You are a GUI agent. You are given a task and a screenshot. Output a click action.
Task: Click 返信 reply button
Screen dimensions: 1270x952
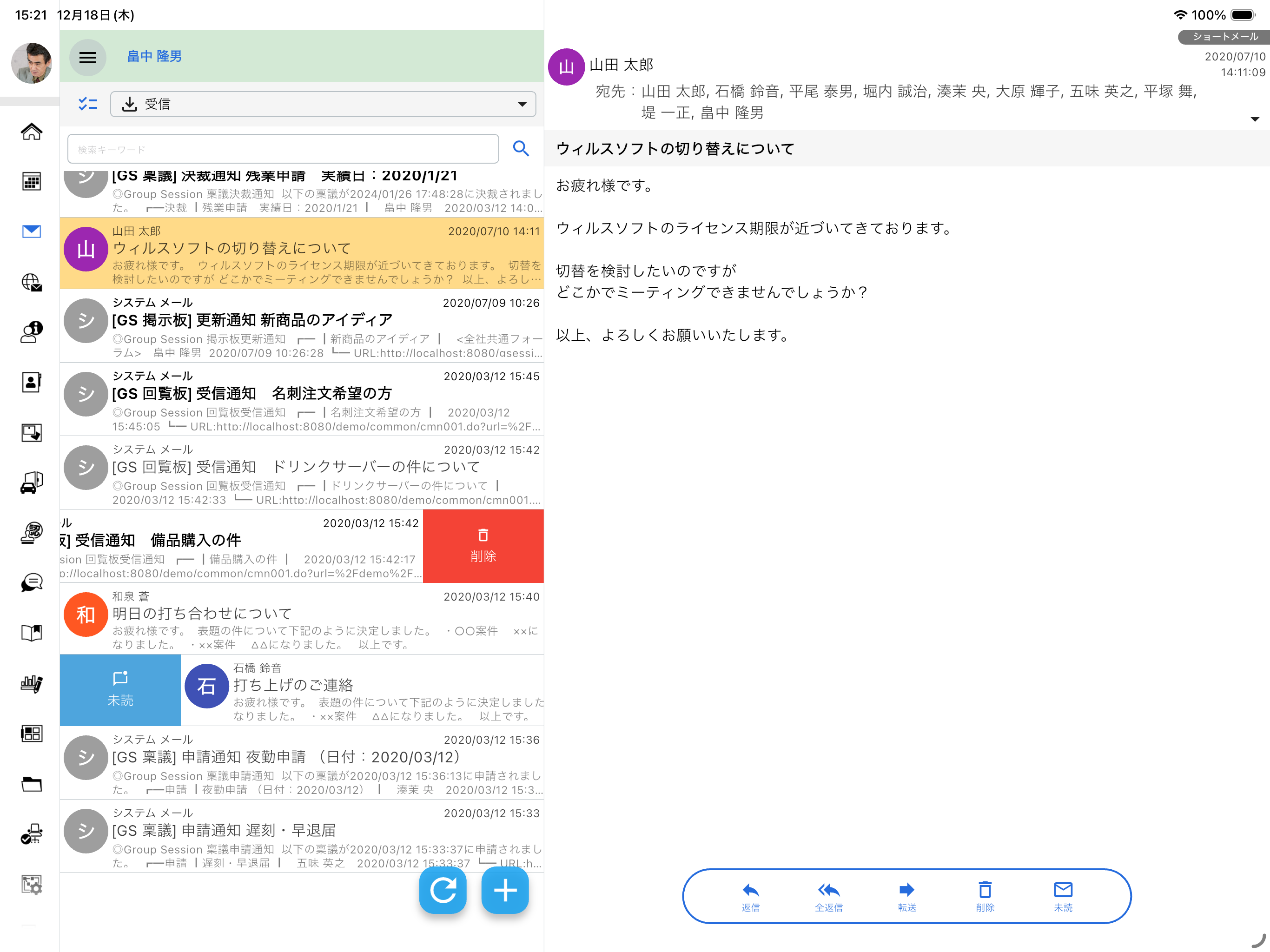[x=750, y=896]
